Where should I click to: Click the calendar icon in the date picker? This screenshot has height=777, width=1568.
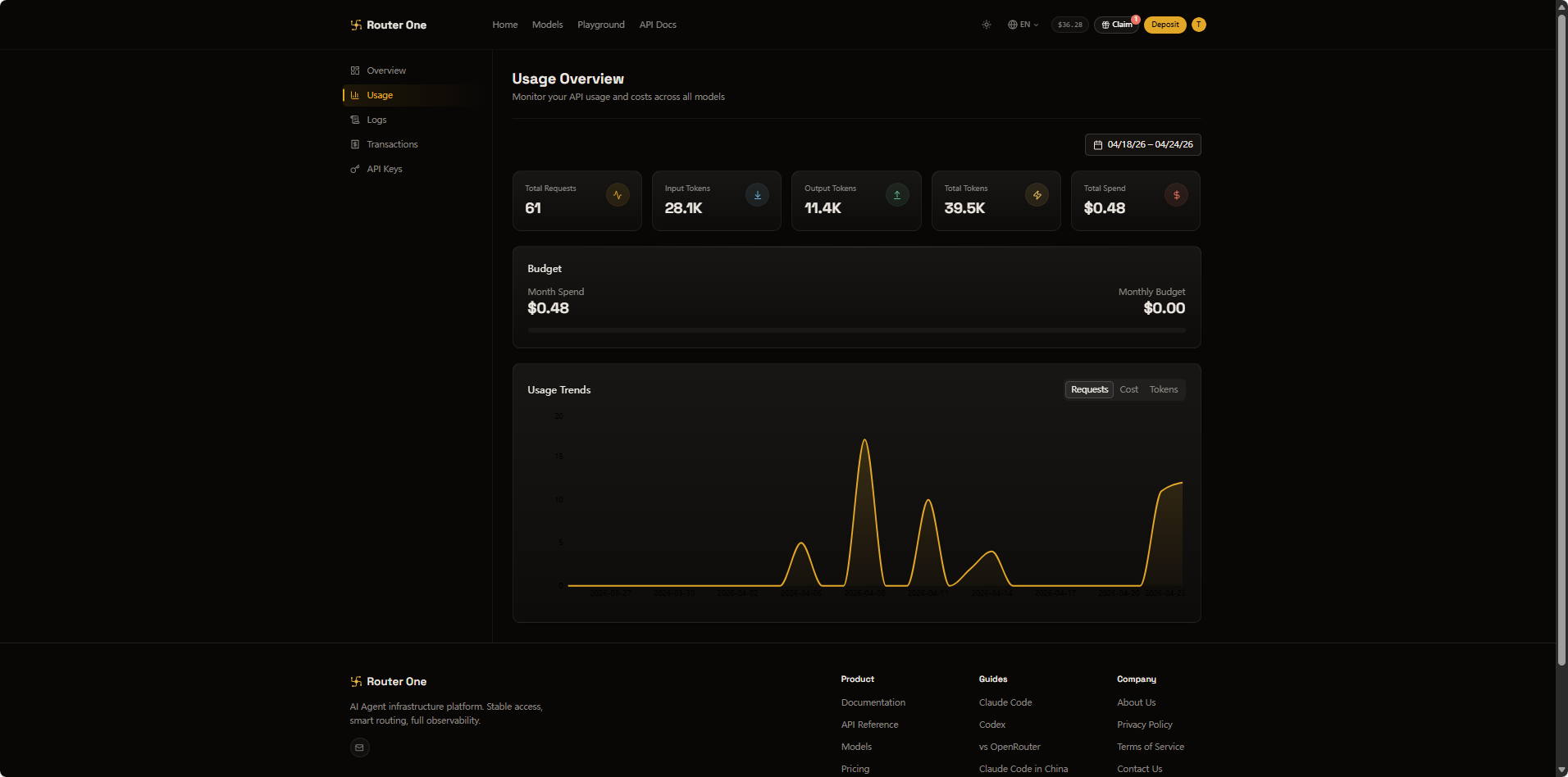1099,144
